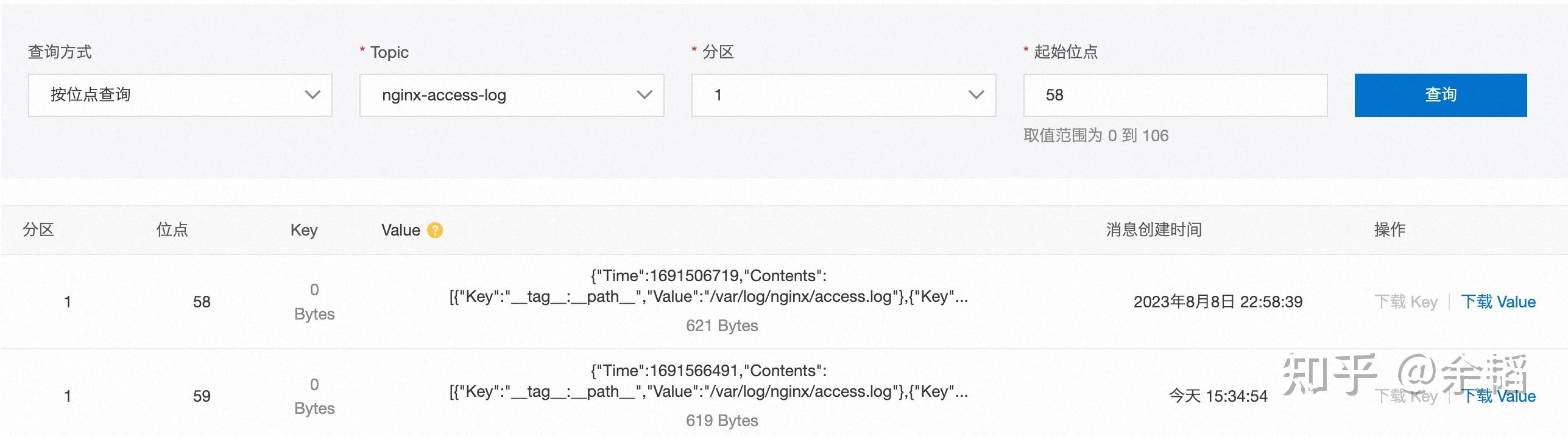Image resolution: width=1568 pixels, height=437 pixels.
Task: Click the chevron arrow in 分区 selector
Action: coord(976,95)
